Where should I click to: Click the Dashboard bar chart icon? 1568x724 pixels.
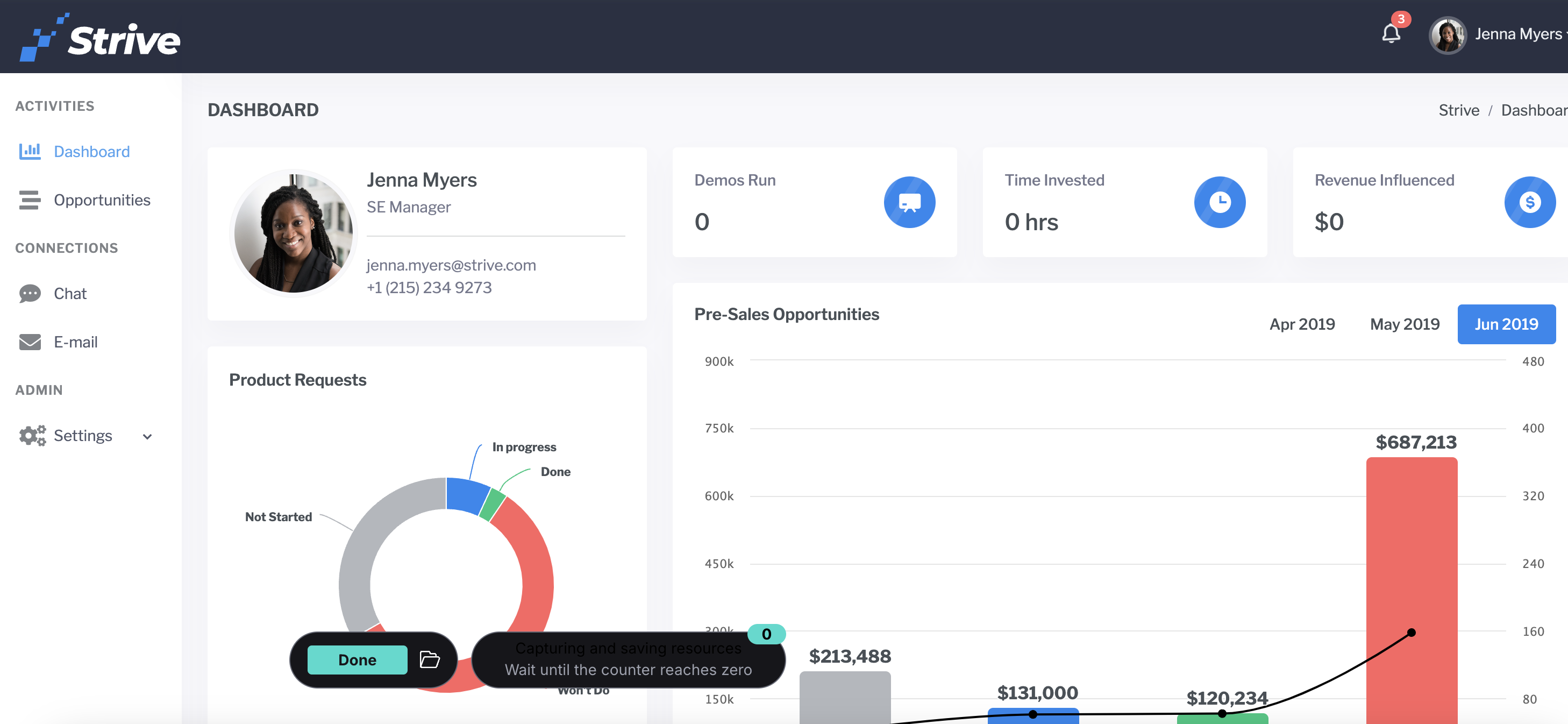coord(30,151)
